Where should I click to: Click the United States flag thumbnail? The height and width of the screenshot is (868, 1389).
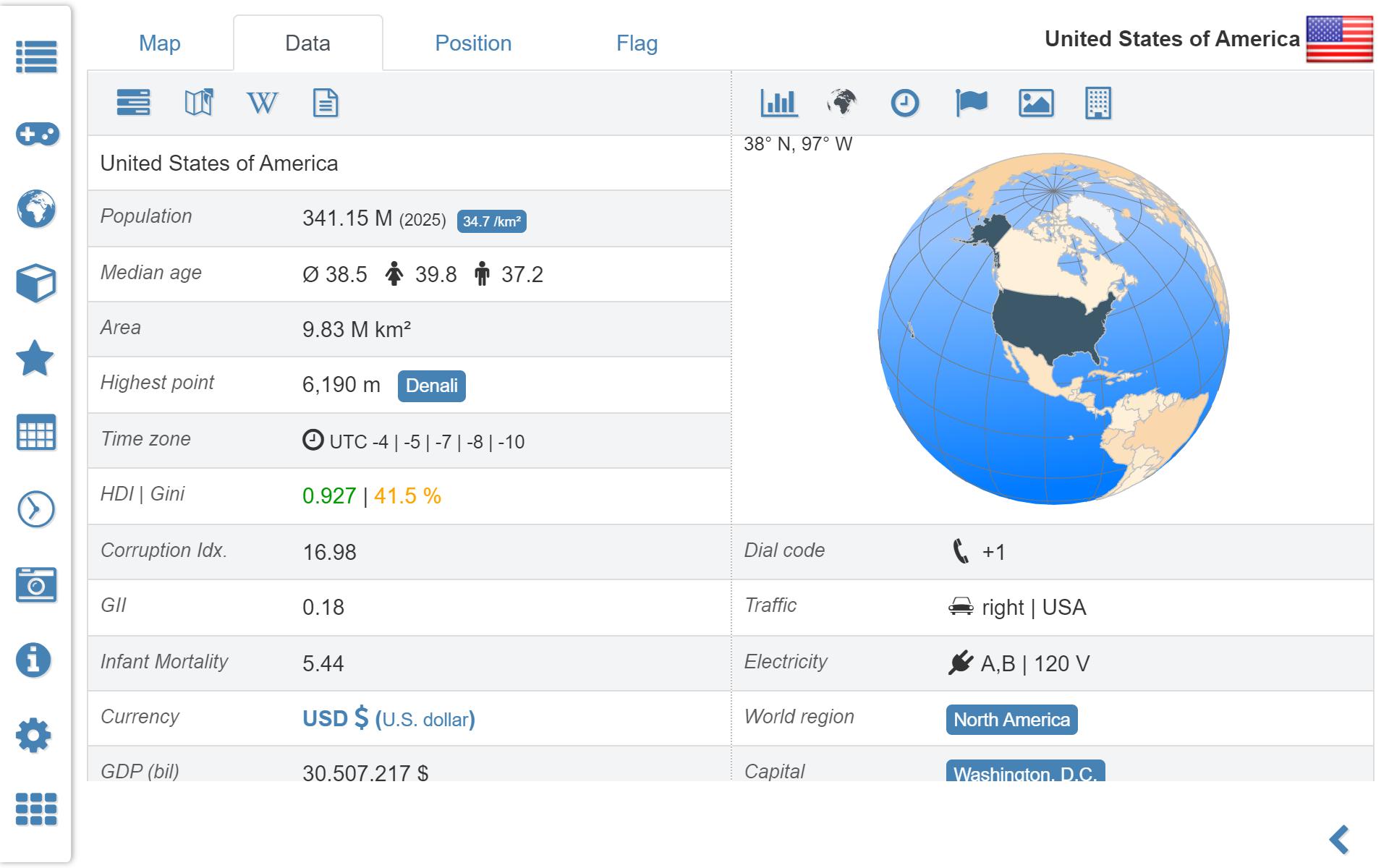[x=1339, y=39]
